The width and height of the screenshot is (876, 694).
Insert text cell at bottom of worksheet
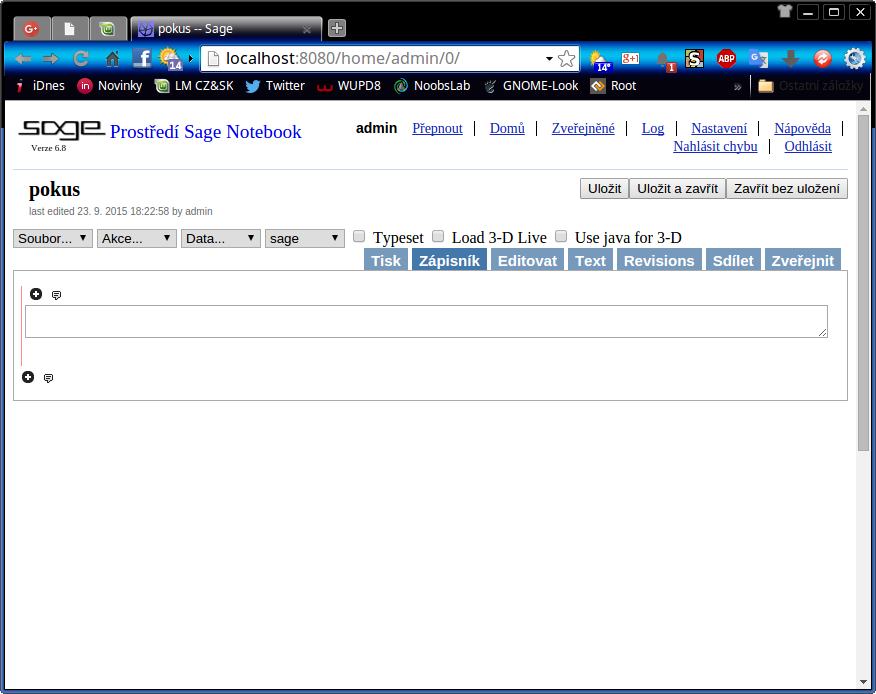point(49,378)
